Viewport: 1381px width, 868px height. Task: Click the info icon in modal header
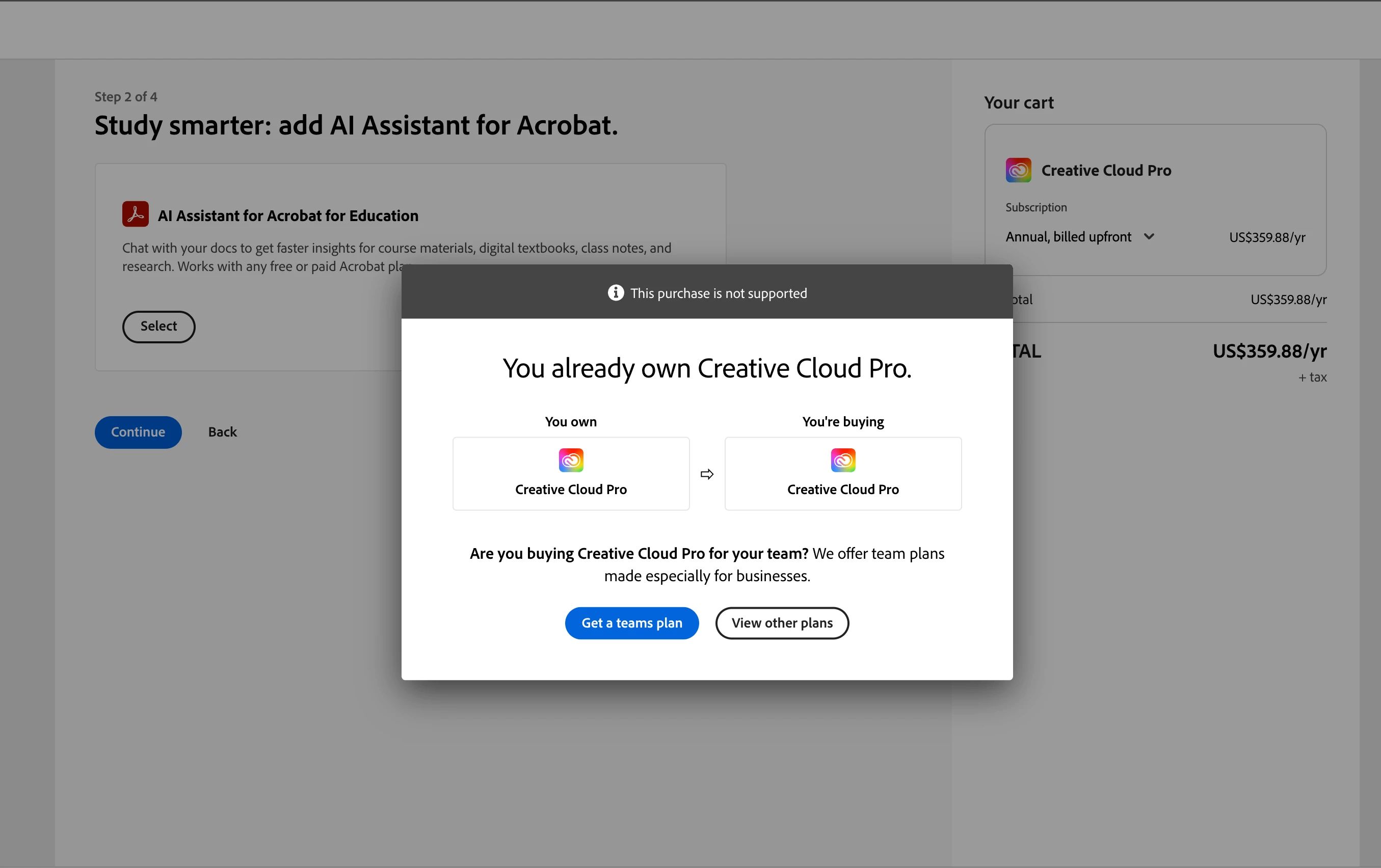616,293
